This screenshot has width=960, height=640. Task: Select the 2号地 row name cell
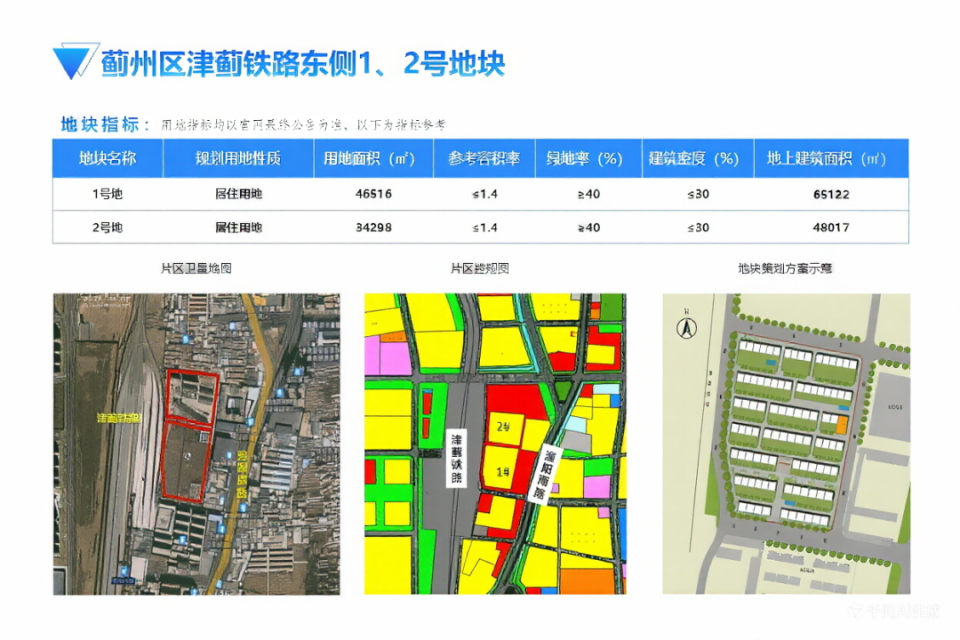[x=108, y=228]
